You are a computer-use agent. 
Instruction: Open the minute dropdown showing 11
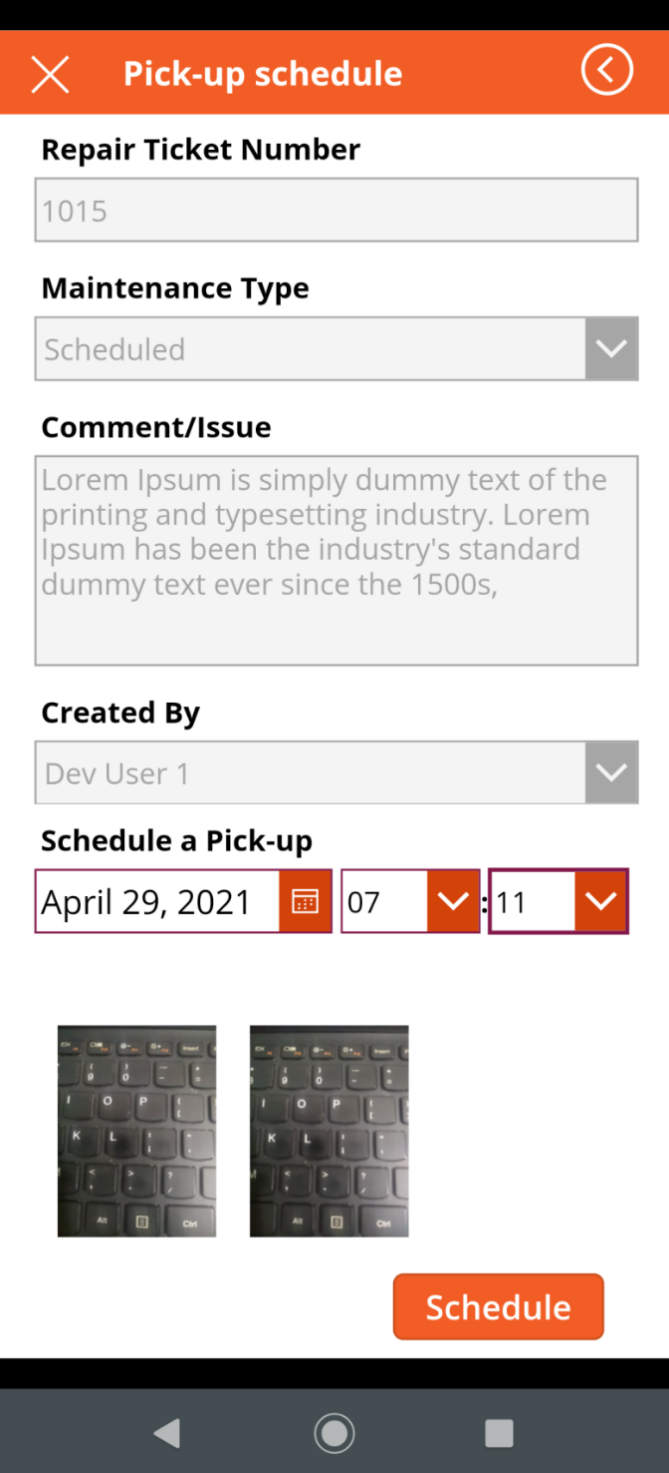pos(601,902)
